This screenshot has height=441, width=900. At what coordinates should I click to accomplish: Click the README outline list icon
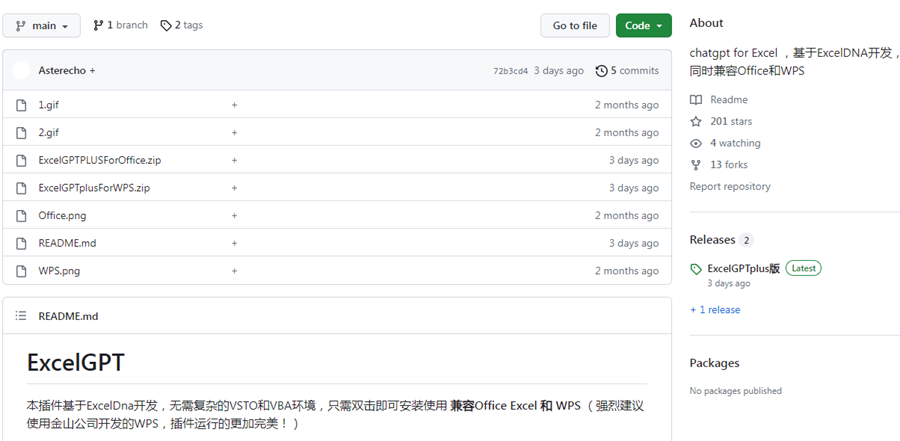click(x=21, y=316)
